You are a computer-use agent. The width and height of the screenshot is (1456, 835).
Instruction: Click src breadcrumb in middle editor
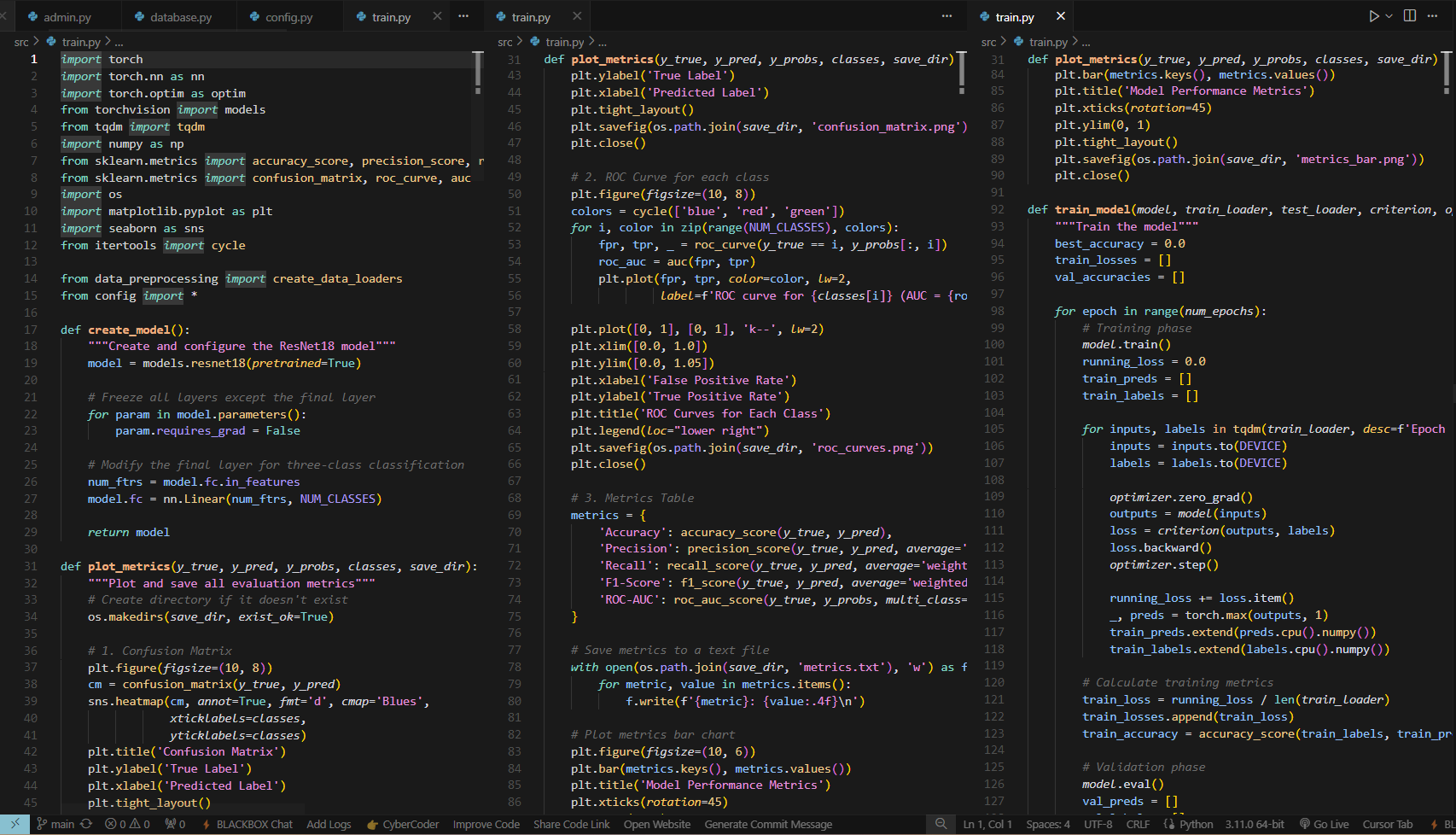(505, 42)
